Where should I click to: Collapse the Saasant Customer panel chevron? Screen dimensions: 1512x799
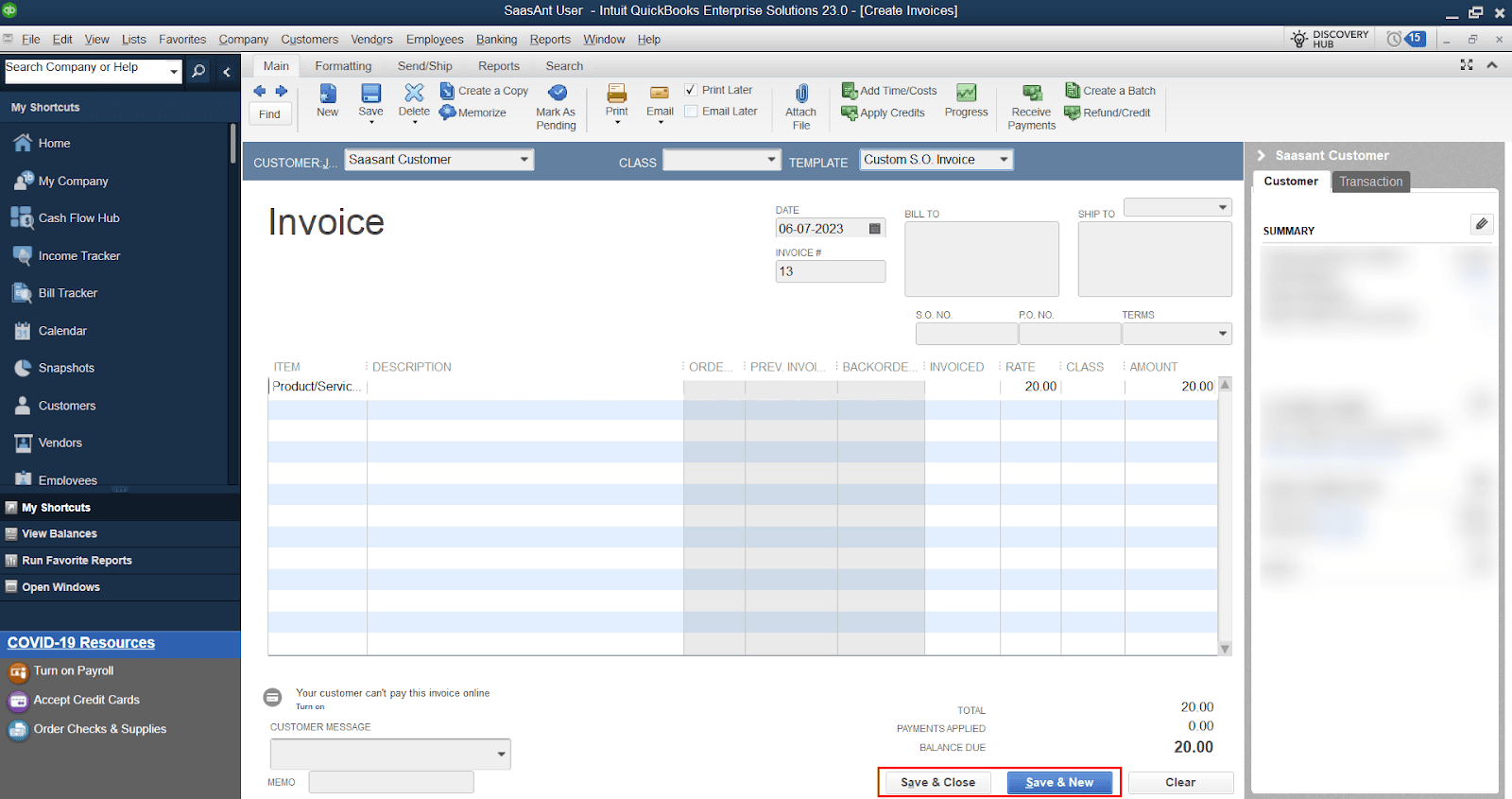1261,156
